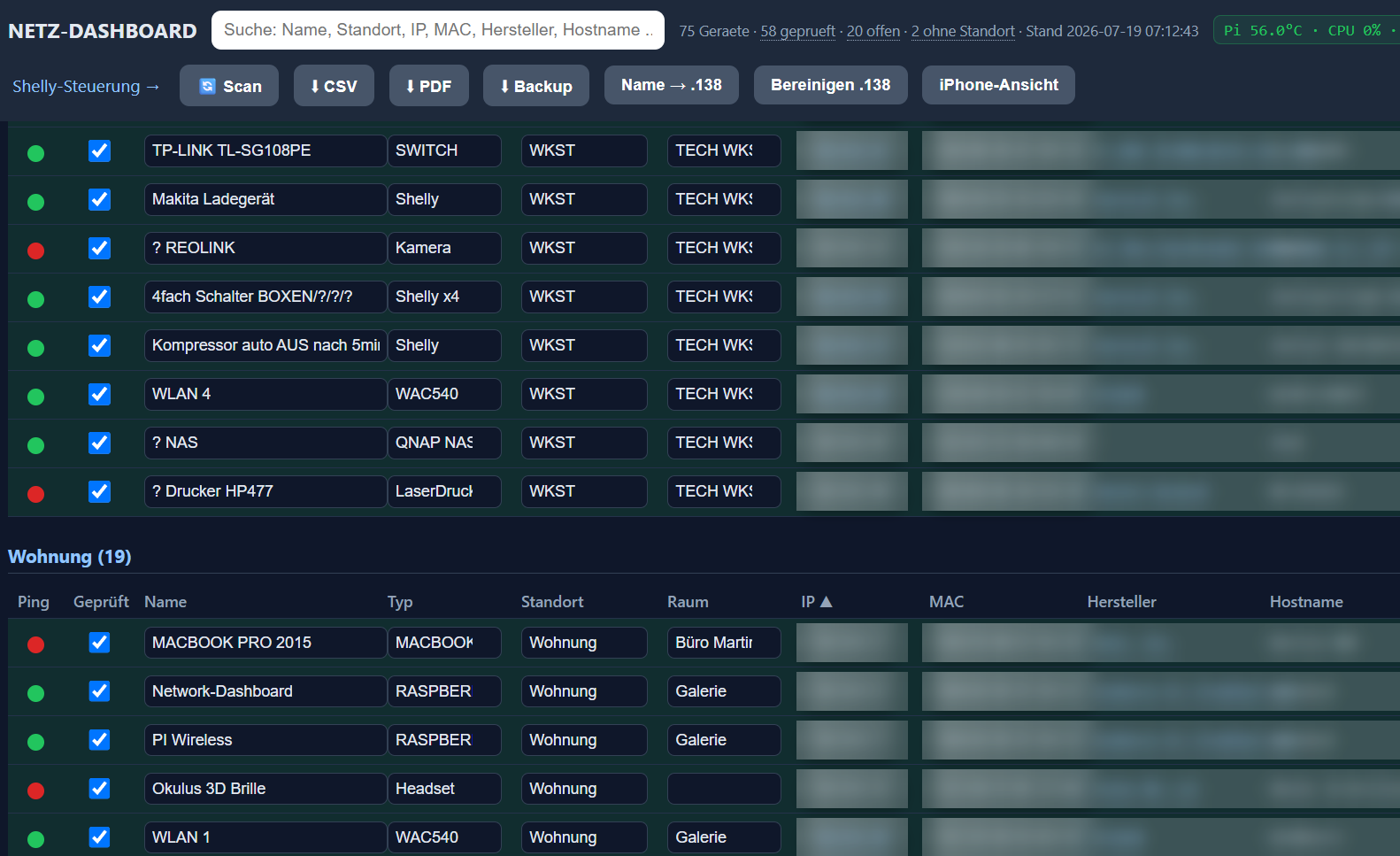Viewport: 1400px width, 856px height.
Task: Click the Scan button refresh icon
Action: pyautogui.click(x=208, y=86)
